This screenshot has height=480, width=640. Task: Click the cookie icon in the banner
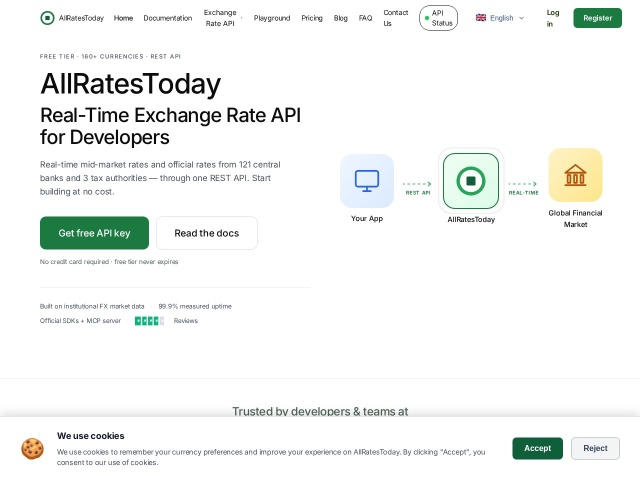point(33,449)
